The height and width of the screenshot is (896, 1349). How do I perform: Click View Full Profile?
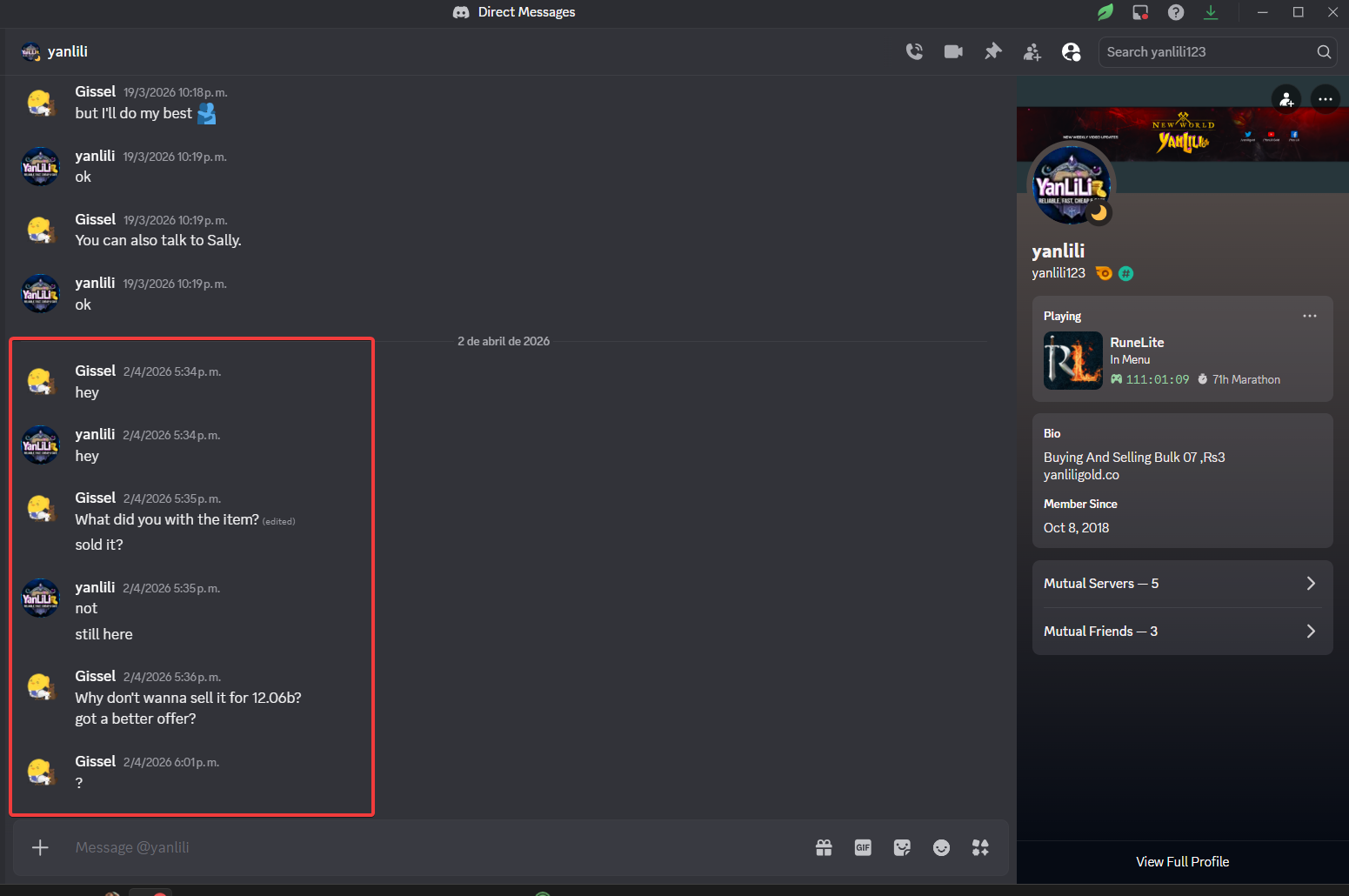coord(1182,862)
